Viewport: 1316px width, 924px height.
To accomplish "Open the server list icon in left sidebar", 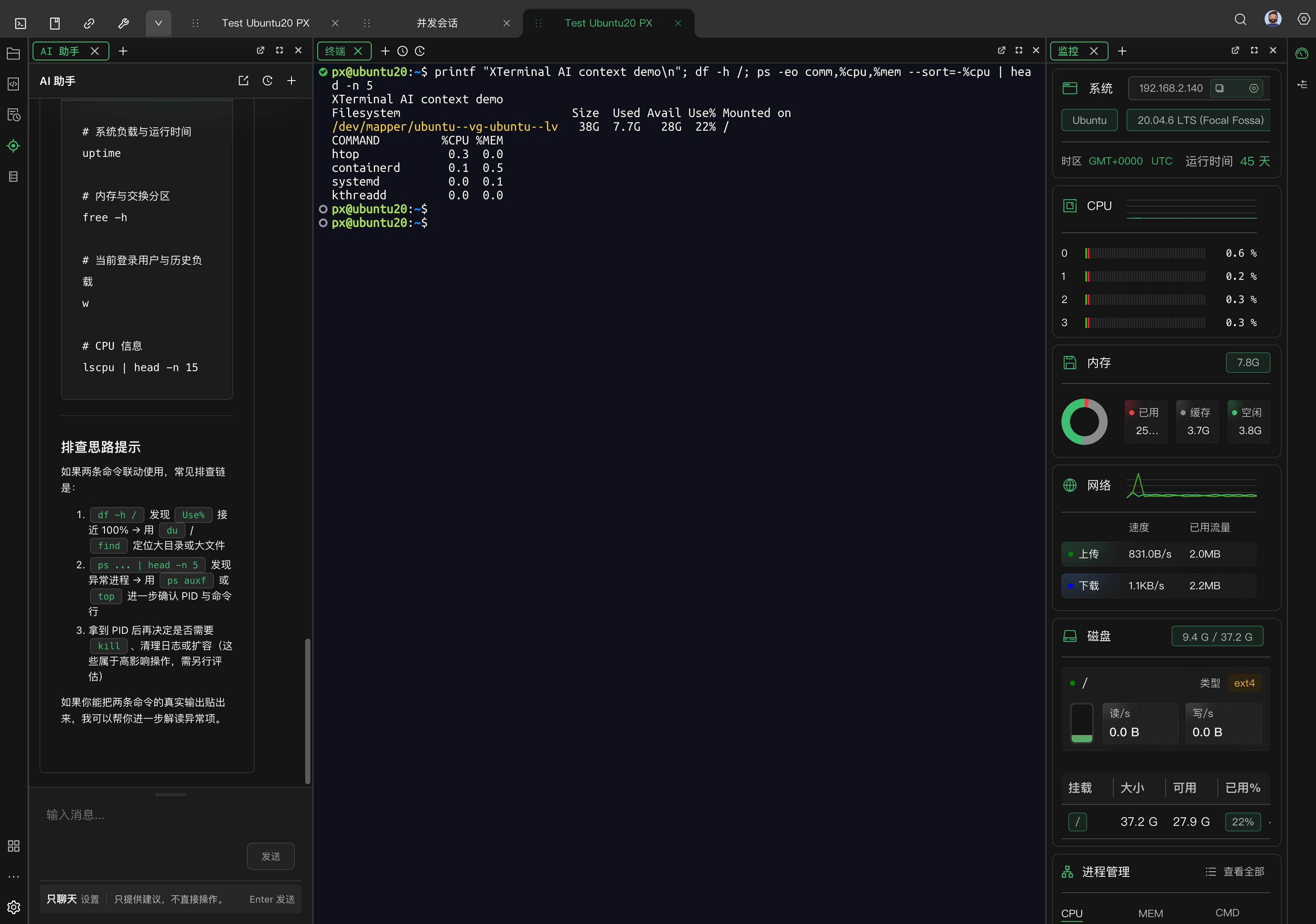I will [14, 177].
